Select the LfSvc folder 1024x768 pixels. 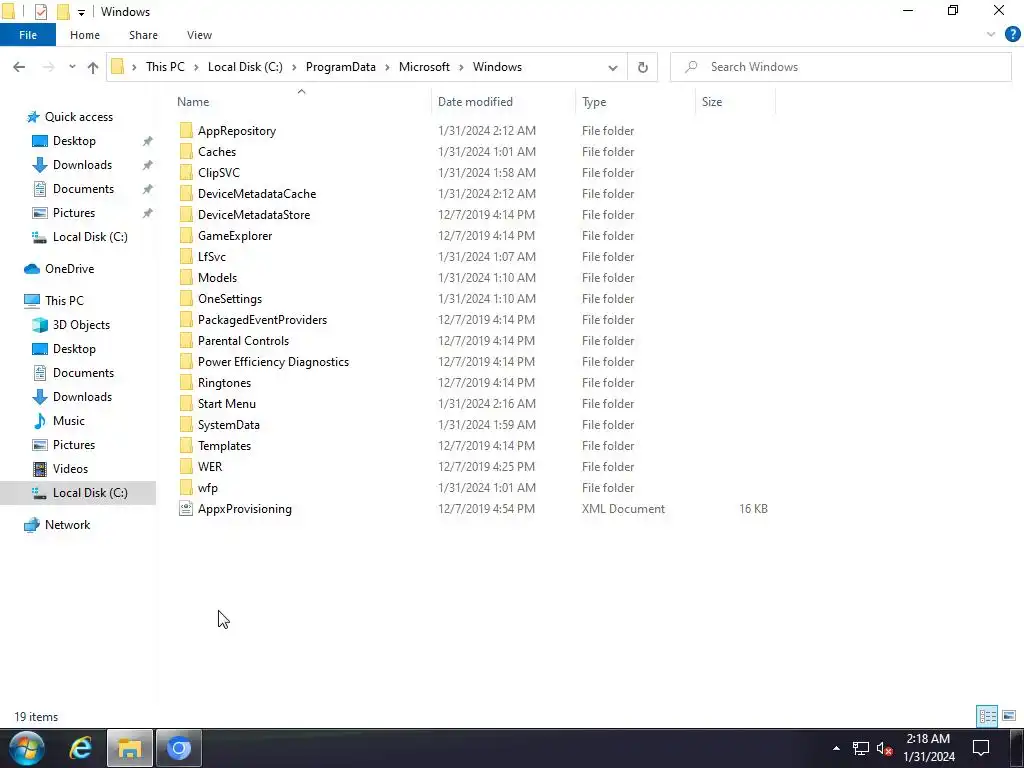tap(212, 257)
